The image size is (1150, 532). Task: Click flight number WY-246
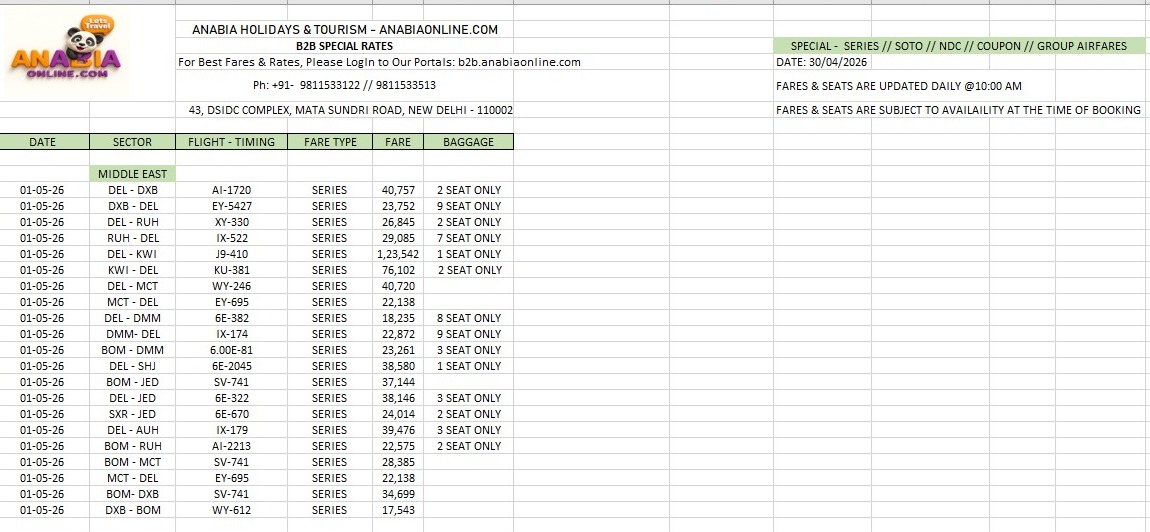point(231,286)
